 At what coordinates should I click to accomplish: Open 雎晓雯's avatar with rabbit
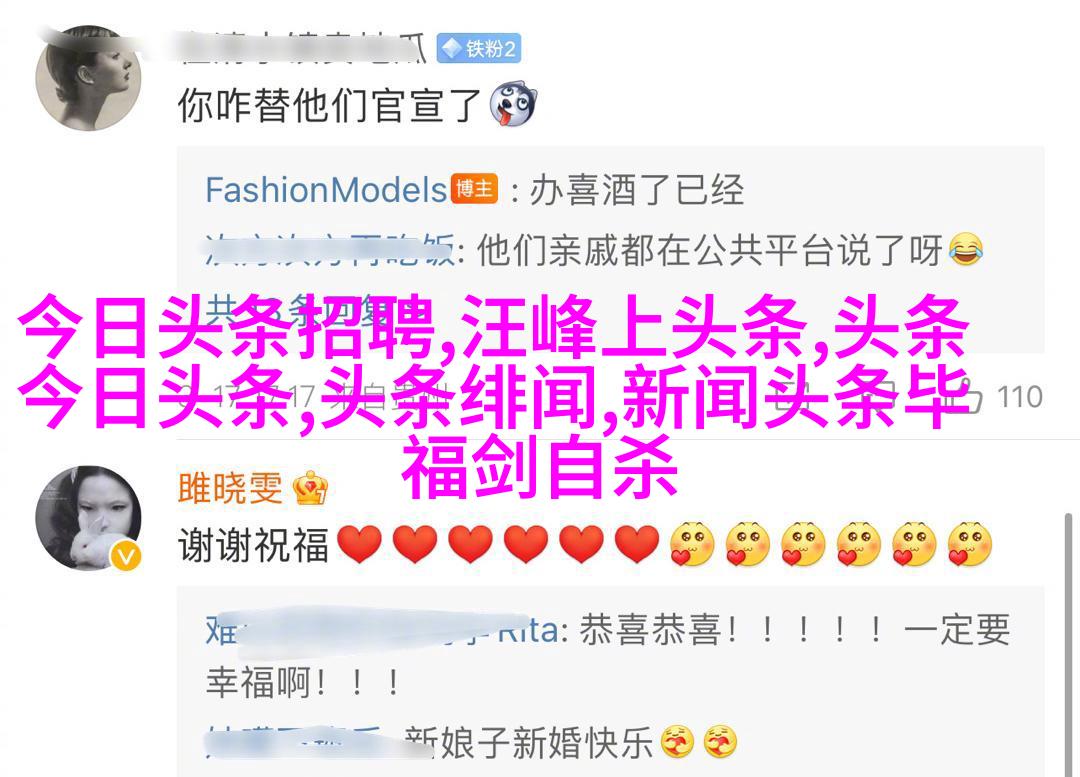[x=88, y=518]
